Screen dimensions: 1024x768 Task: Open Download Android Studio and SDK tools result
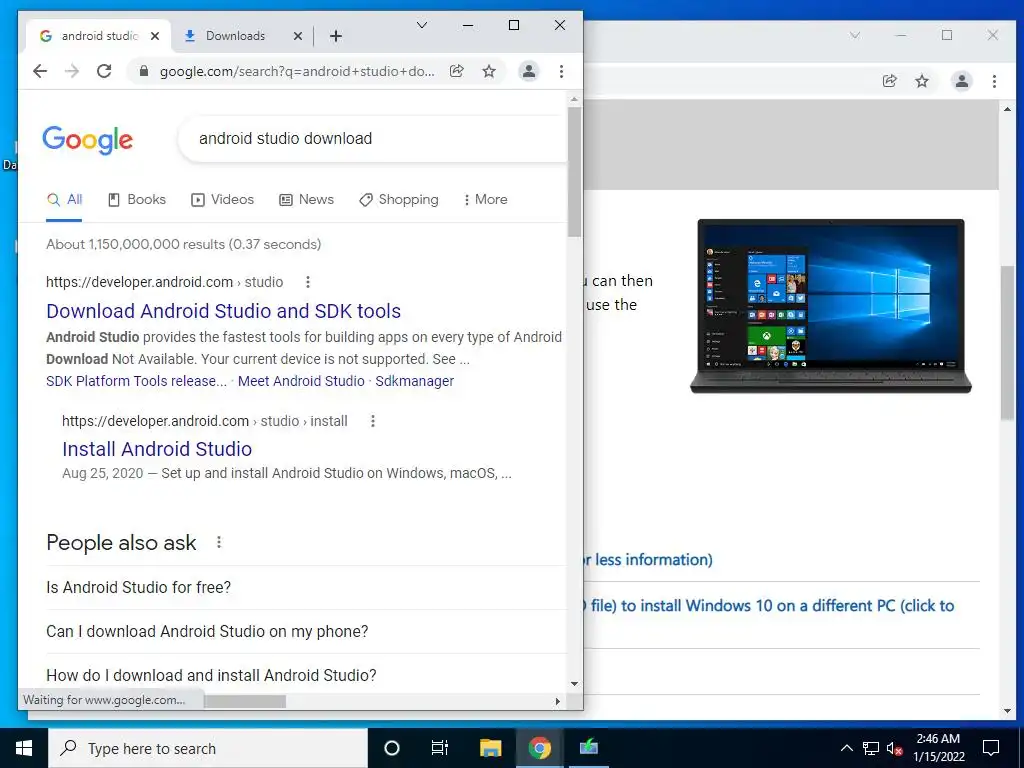tap(223, 312)
